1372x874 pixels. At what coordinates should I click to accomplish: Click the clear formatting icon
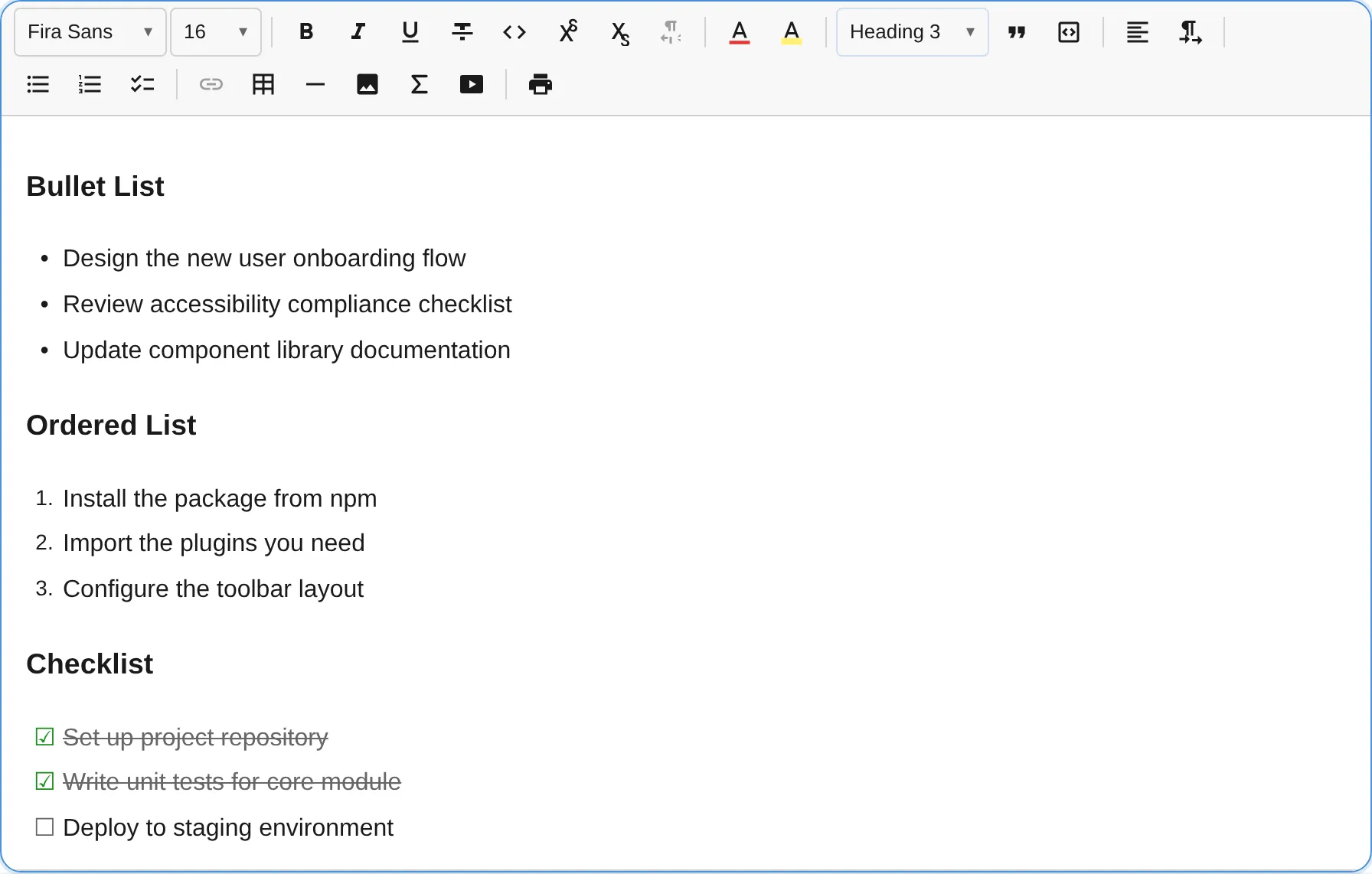671,32
